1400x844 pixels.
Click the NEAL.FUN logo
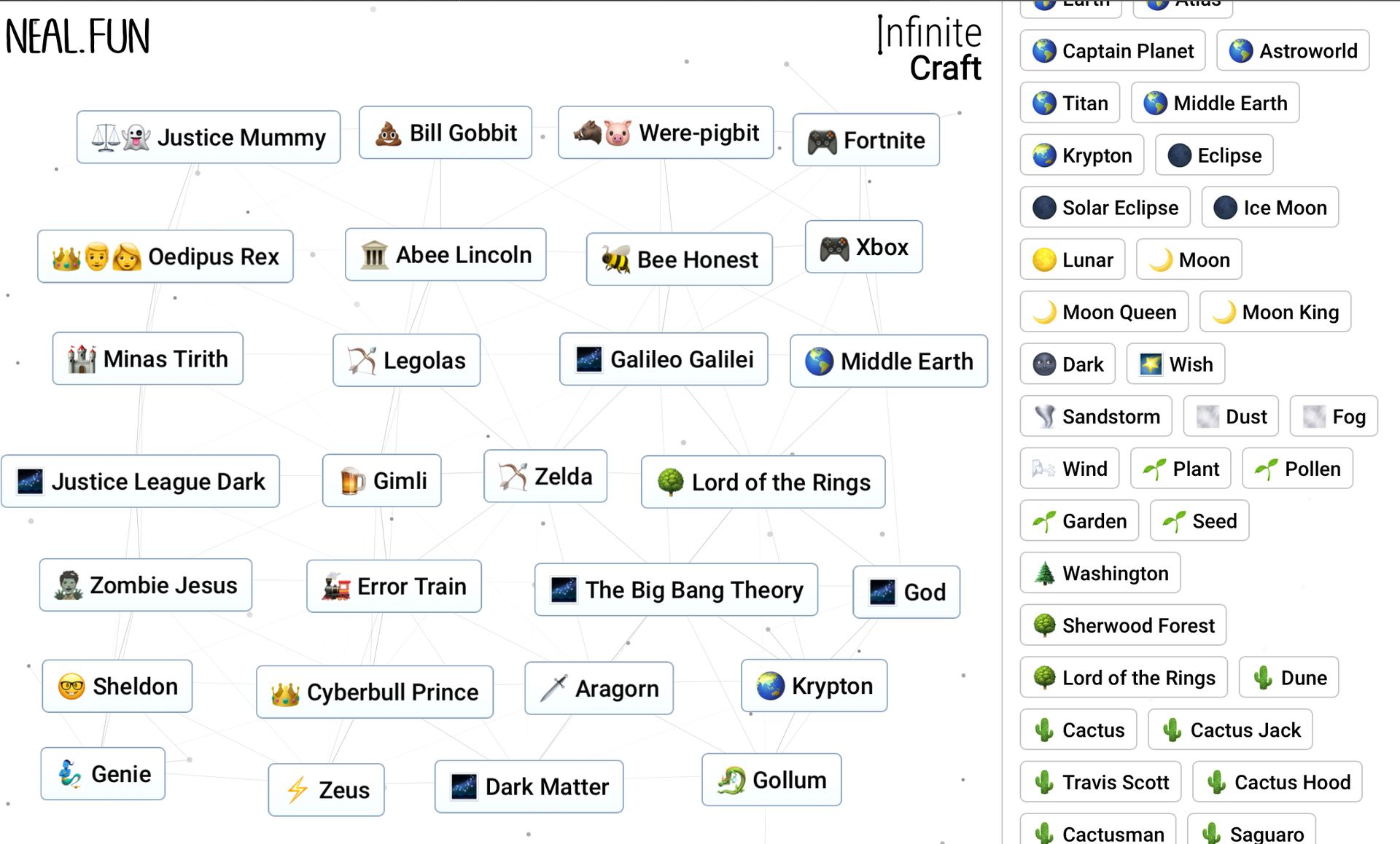pyautogui.click(x=77, y=37)
